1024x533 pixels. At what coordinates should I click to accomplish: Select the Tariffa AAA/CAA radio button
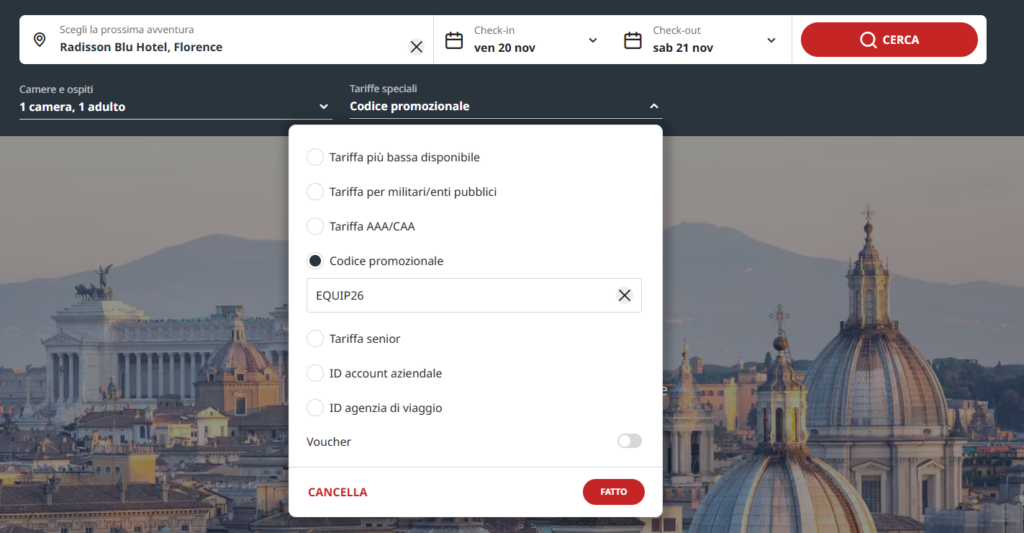315,226
